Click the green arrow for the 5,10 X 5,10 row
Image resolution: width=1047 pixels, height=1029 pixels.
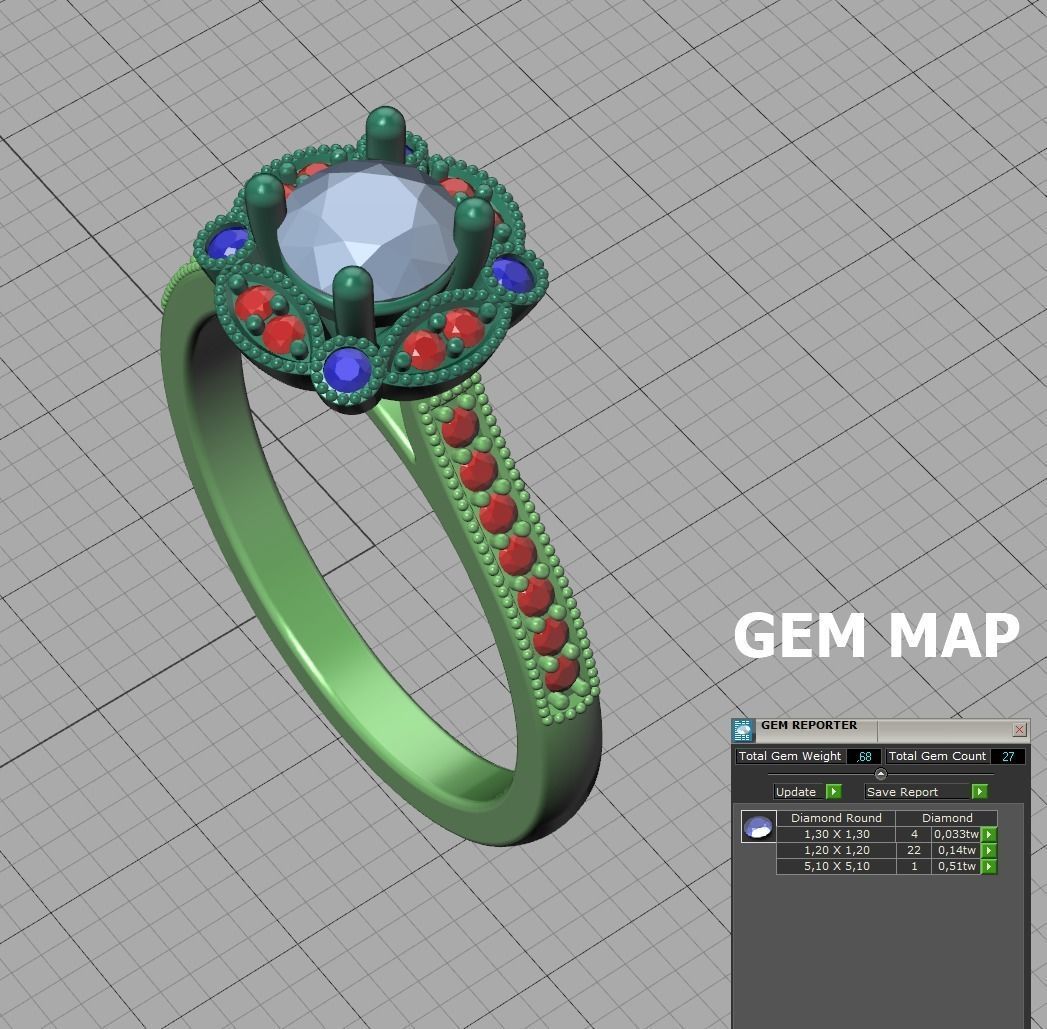(x=989, y=866)
